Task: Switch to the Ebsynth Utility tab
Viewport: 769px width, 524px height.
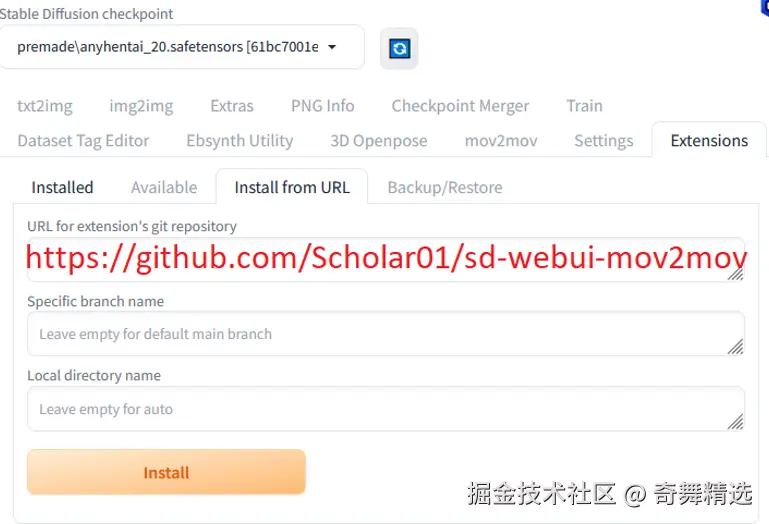Action: coord(240,141)
